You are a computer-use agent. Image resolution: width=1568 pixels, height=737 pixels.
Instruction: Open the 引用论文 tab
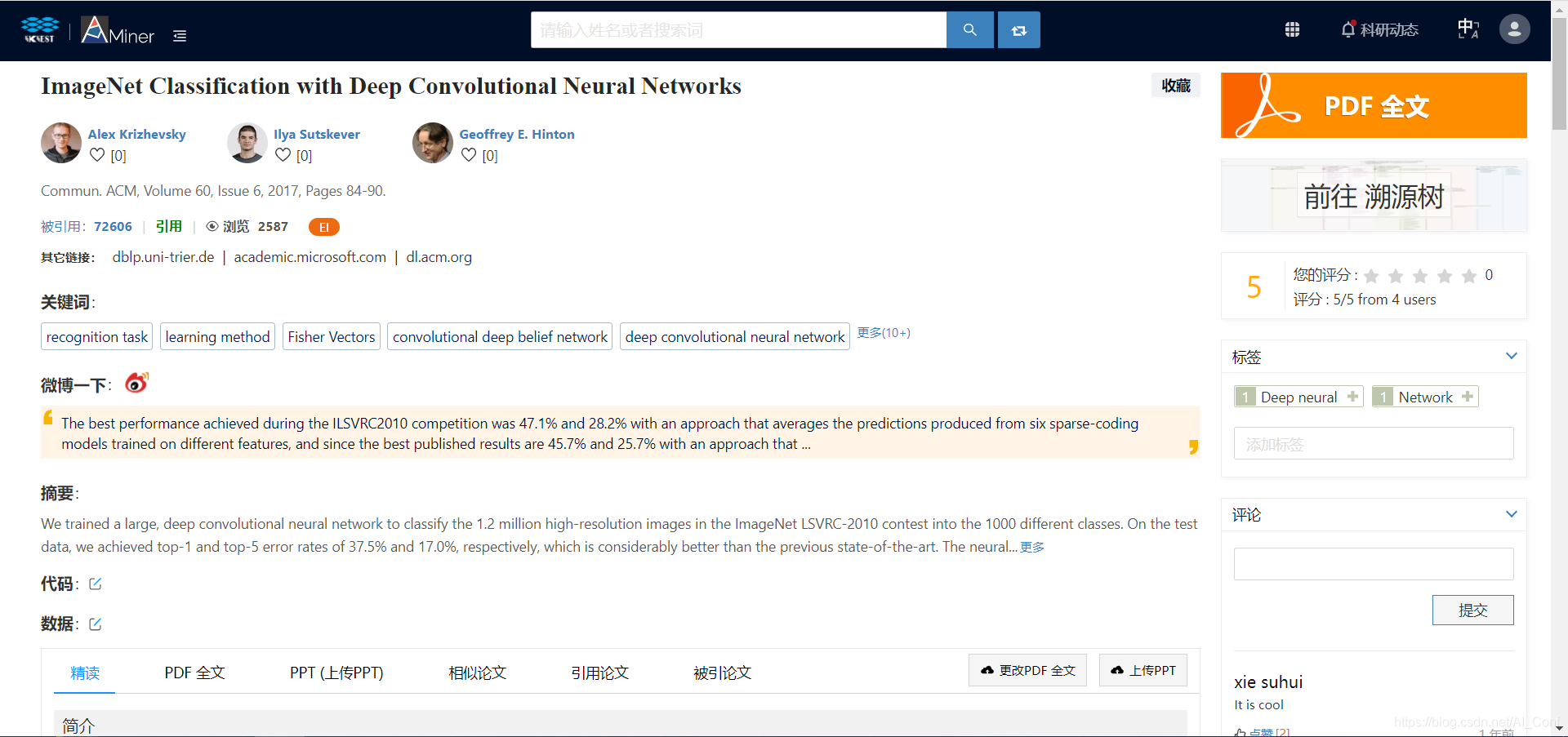(600, 673)
